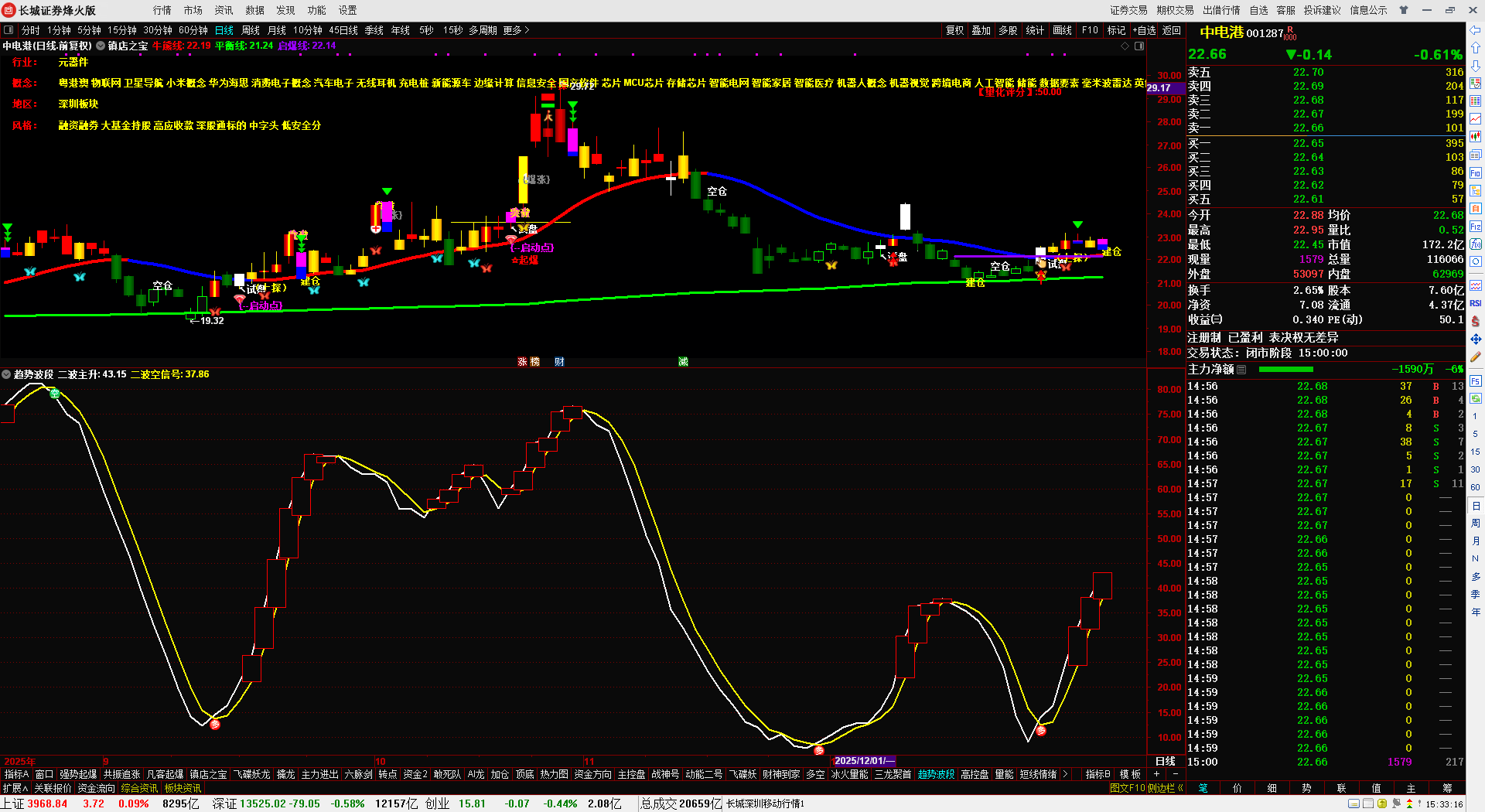The image size is (1485, 812).
Task: Click the 2025/12/01 date marker on timeline
Action: click(864, 761)
